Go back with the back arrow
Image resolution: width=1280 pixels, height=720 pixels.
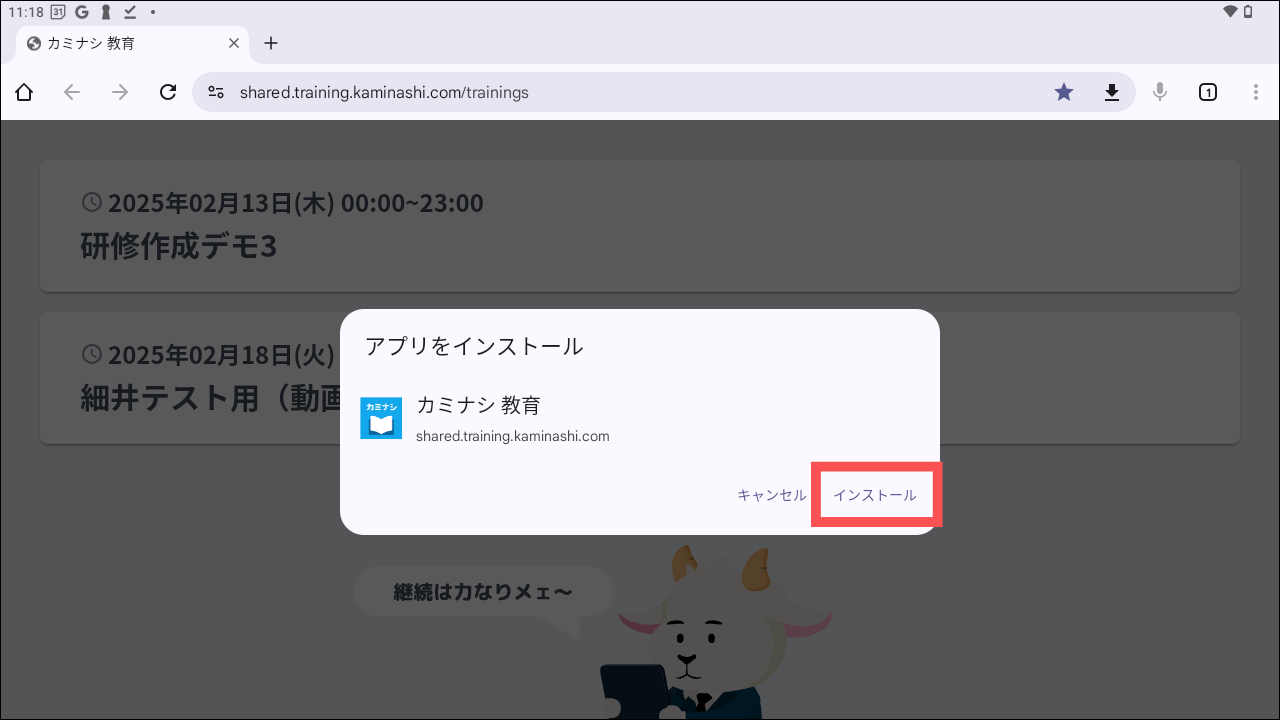click(72, 93)
